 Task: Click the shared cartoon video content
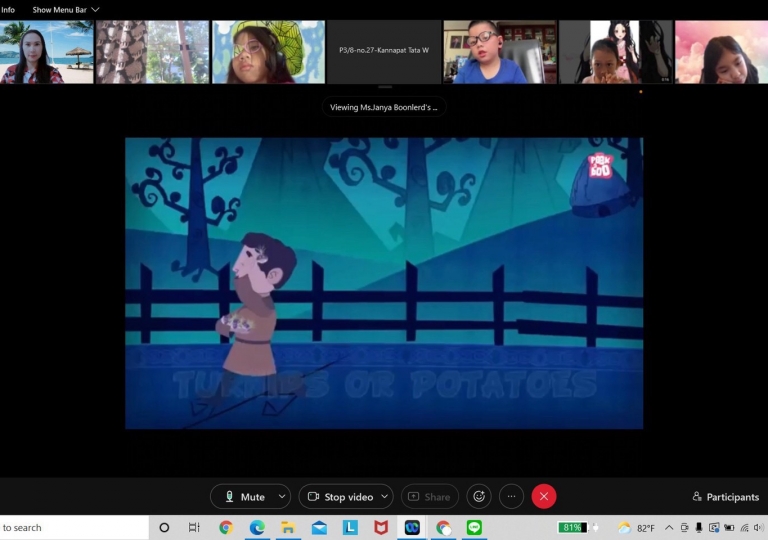(x=384, y=283)
